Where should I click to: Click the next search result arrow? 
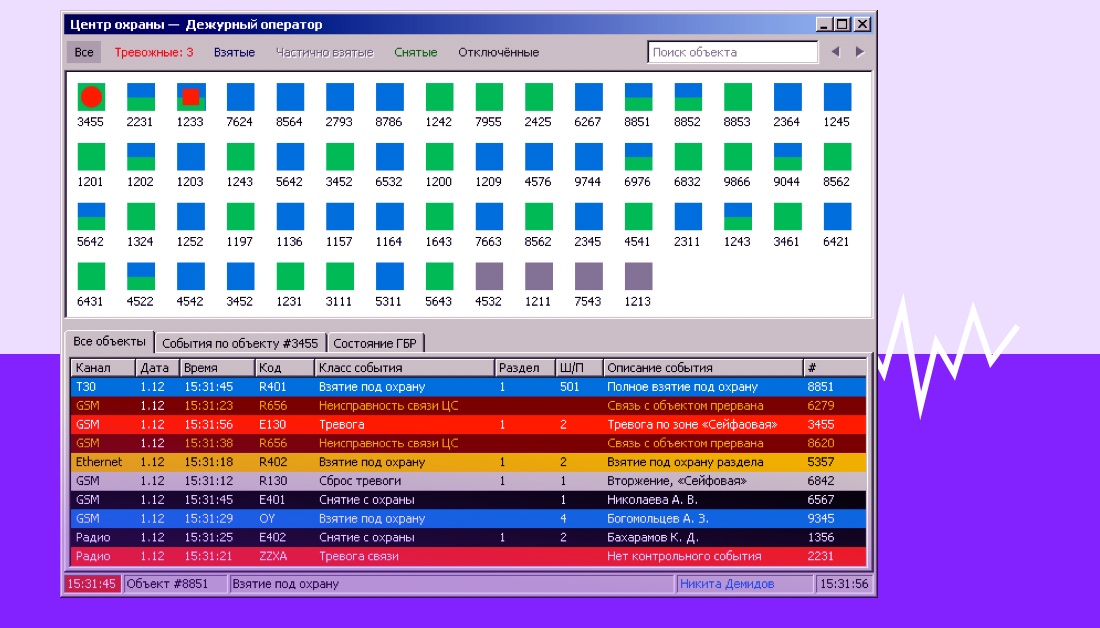[x=859, y=52]
